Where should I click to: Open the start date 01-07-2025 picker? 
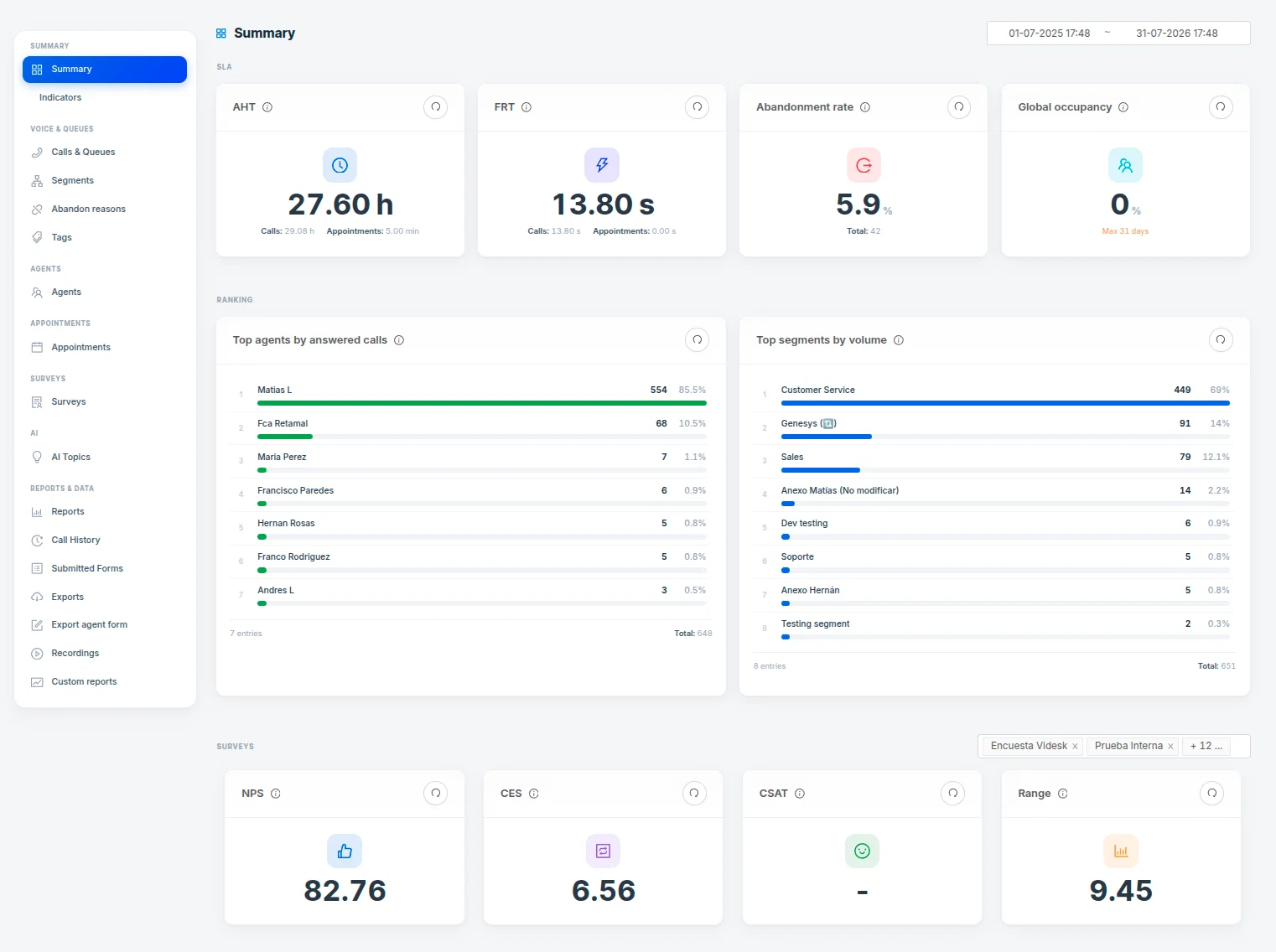point(1050,34)
